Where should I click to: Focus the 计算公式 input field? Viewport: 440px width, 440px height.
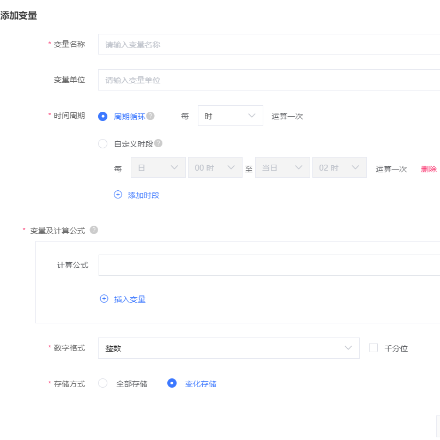(269, 265)
